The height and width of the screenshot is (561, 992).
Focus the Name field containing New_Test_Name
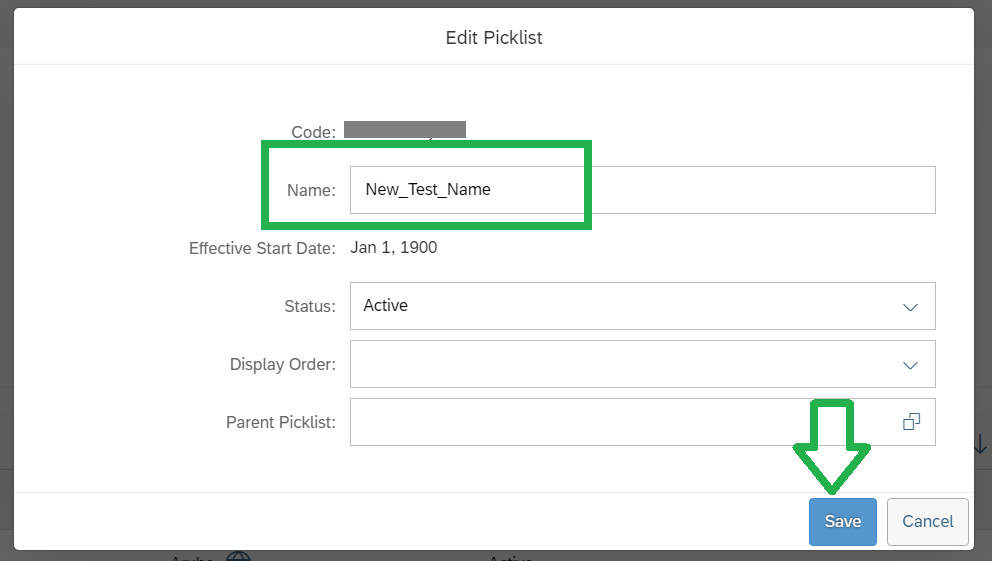point(643,190)
